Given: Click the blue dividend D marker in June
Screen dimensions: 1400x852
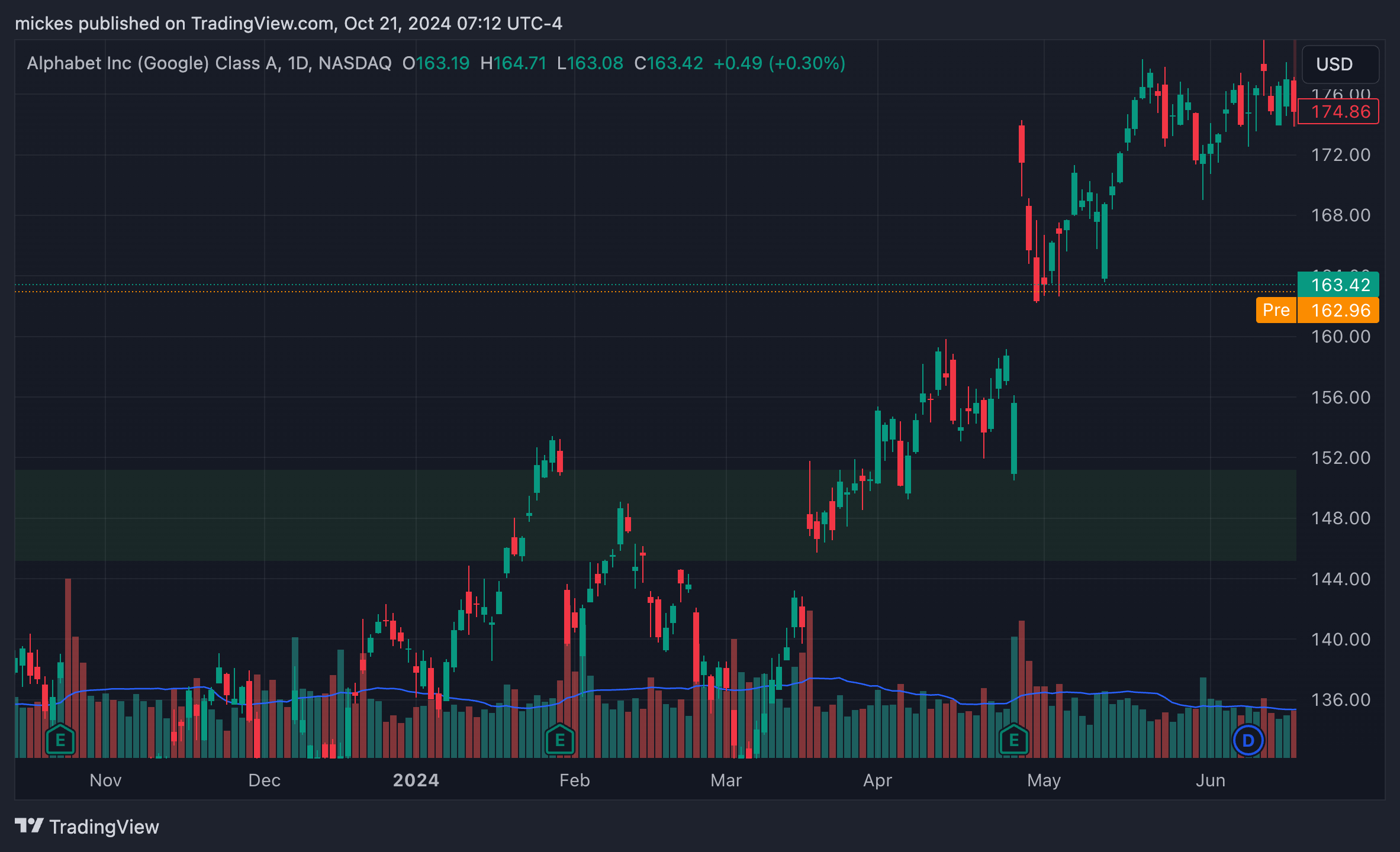Looking at the screenshot, I should [1248, 740].
